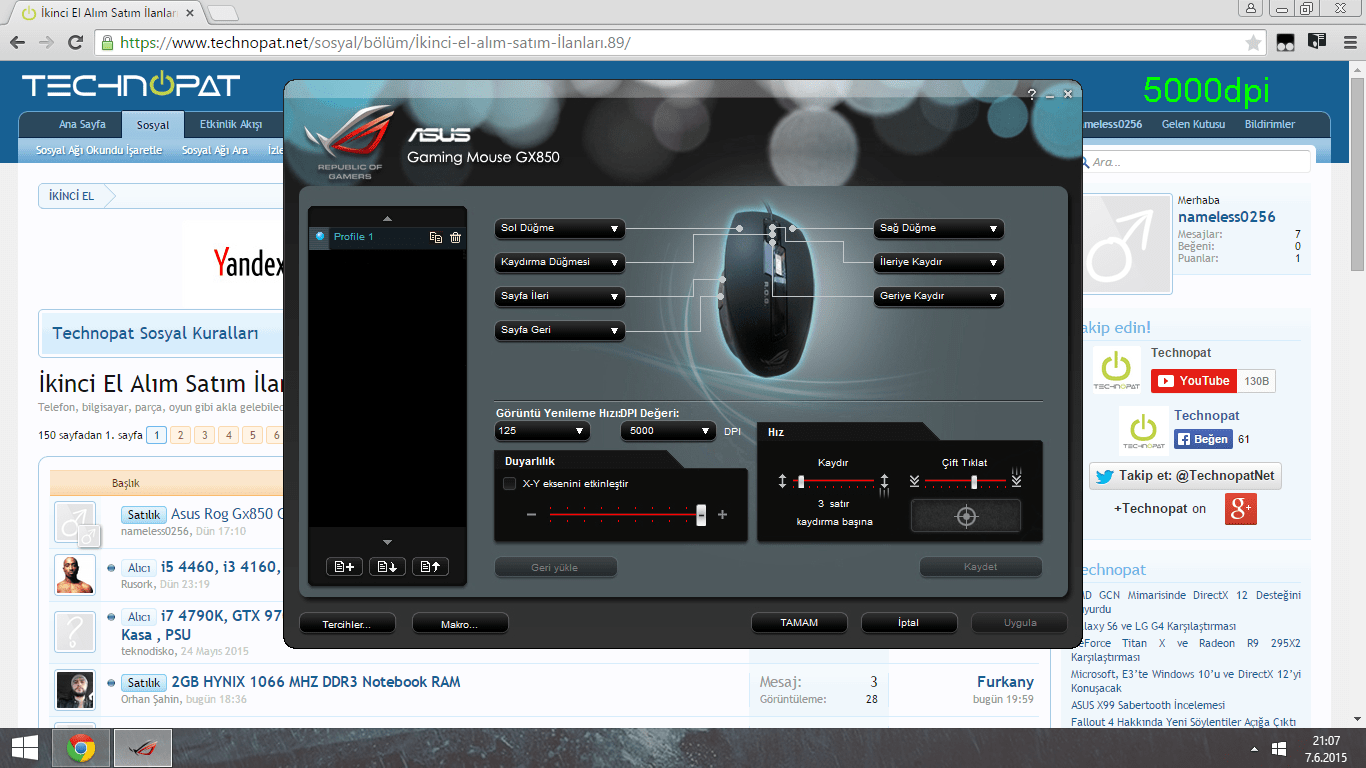Add a new profile in ASUS utility
The width and height of the screenshot is (1366, 768).
(x=344, y=567)
